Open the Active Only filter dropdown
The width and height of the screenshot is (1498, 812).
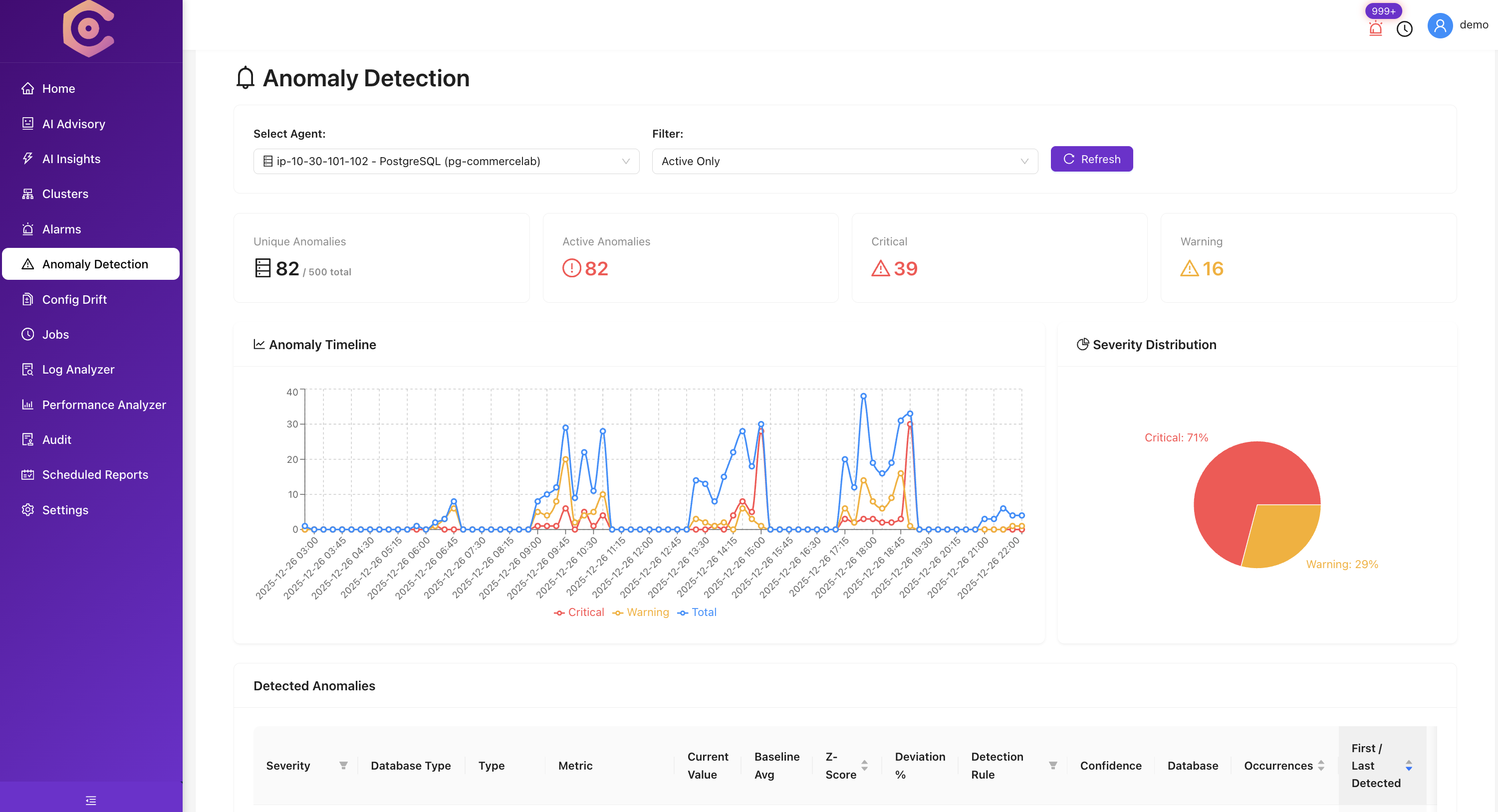844,161
